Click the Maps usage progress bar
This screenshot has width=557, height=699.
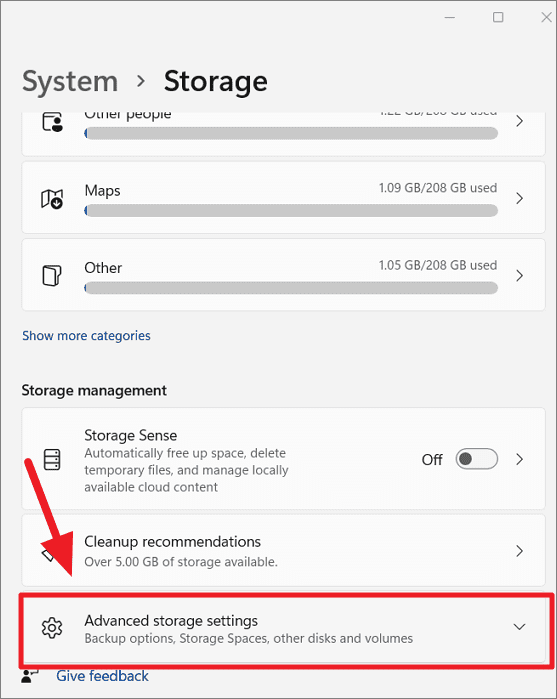click(x=291, y=210)
